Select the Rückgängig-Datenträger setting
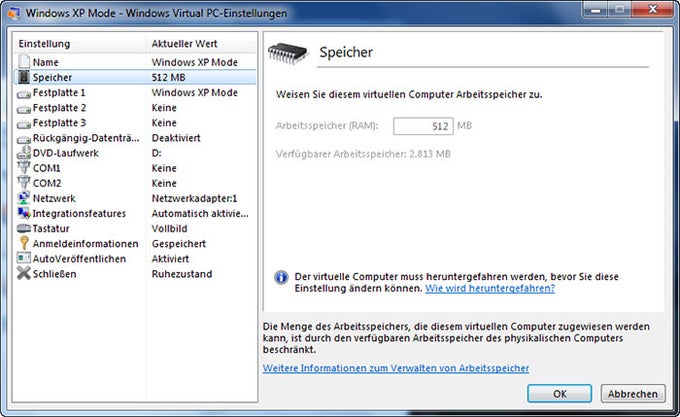 (135, 138)
